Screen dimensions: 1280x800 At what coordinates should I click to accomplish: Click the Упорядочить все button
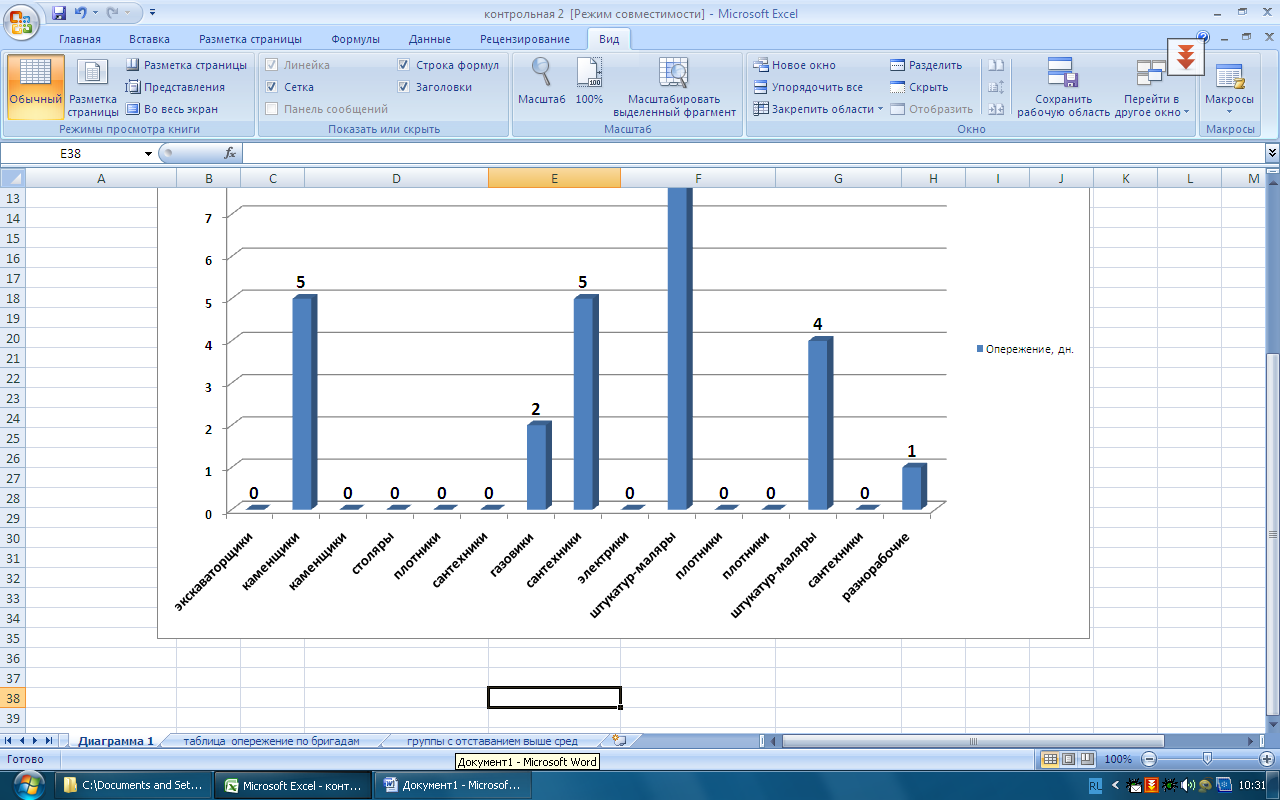coord(808,87)
